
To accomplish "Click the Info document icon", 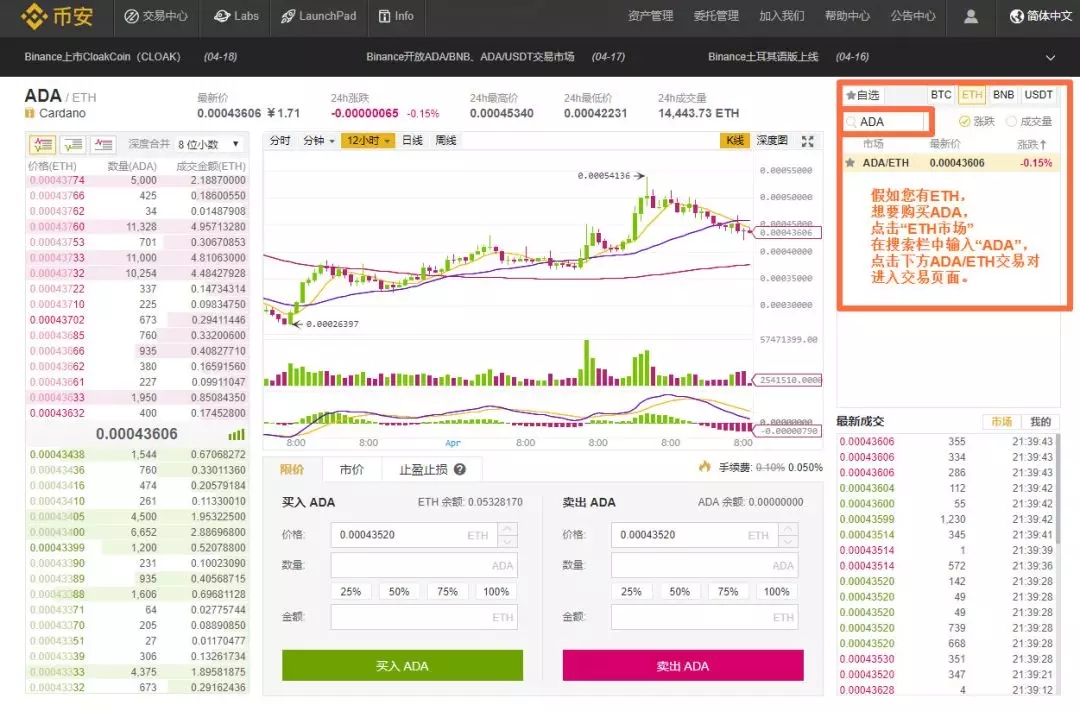I will click(384, 16).
